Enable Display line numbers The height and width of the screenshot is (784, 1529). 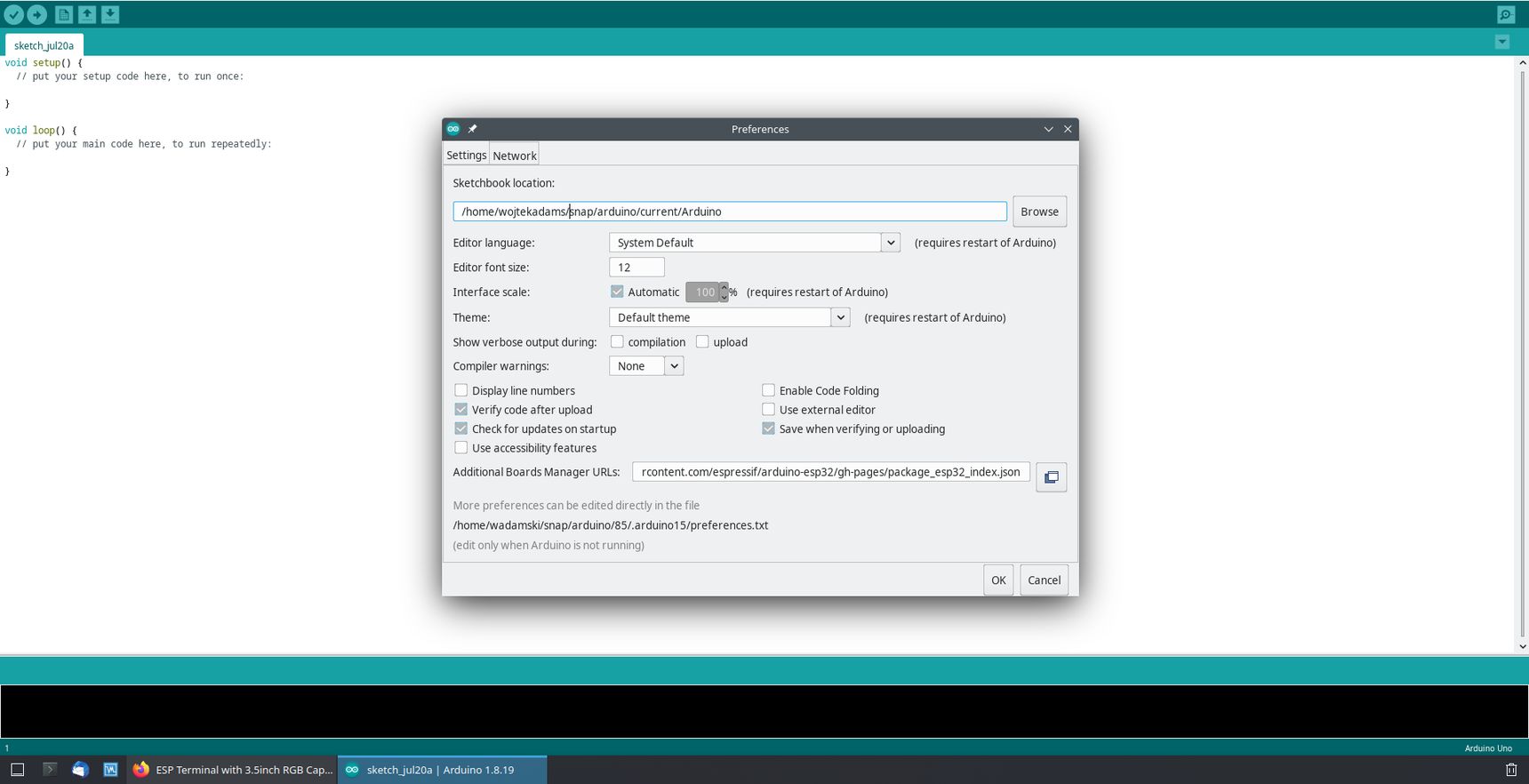[x=460, y=390]
